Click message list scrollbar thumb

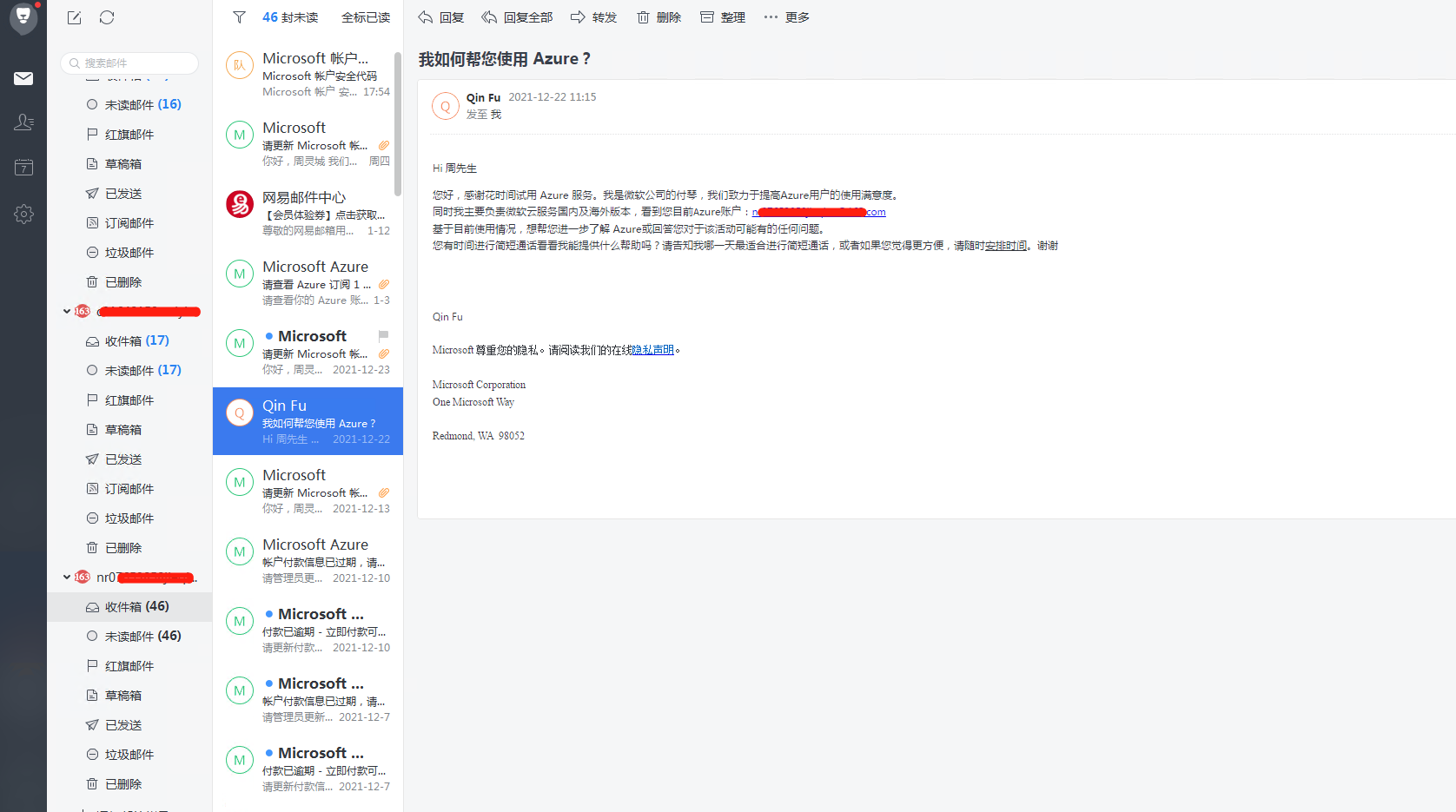coord(398,123)
